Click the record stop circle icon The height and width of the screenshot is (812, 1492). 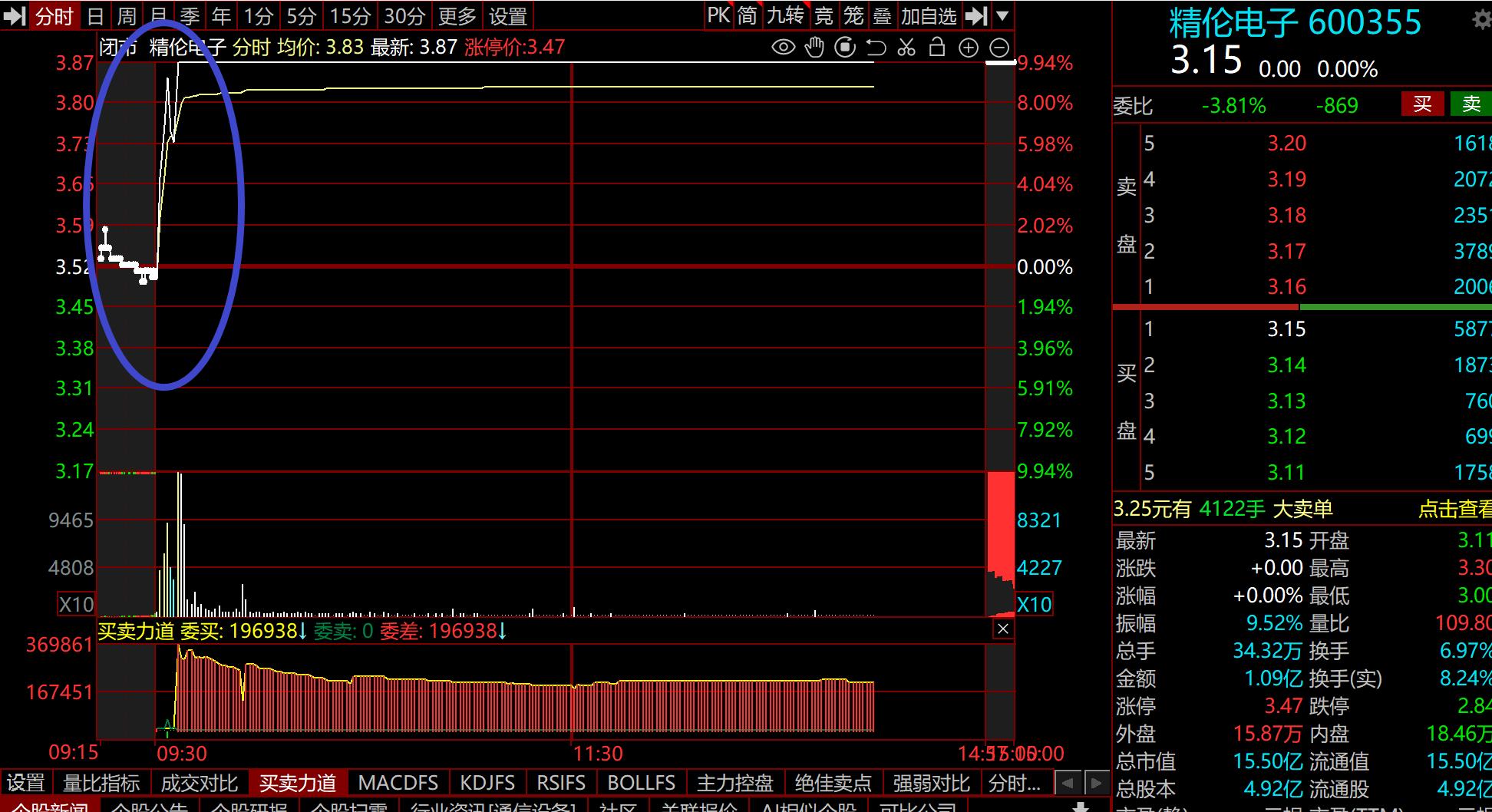pos(845,48)
